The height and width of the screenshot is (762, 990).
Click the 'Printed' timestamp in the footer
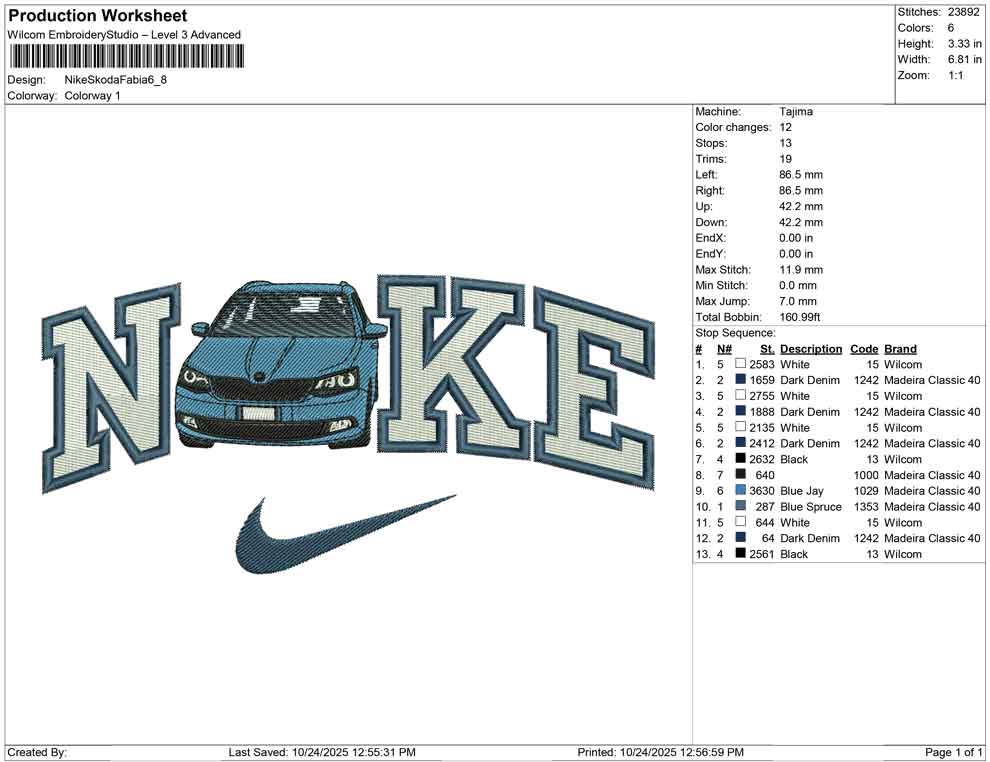[x=660, y=752]
